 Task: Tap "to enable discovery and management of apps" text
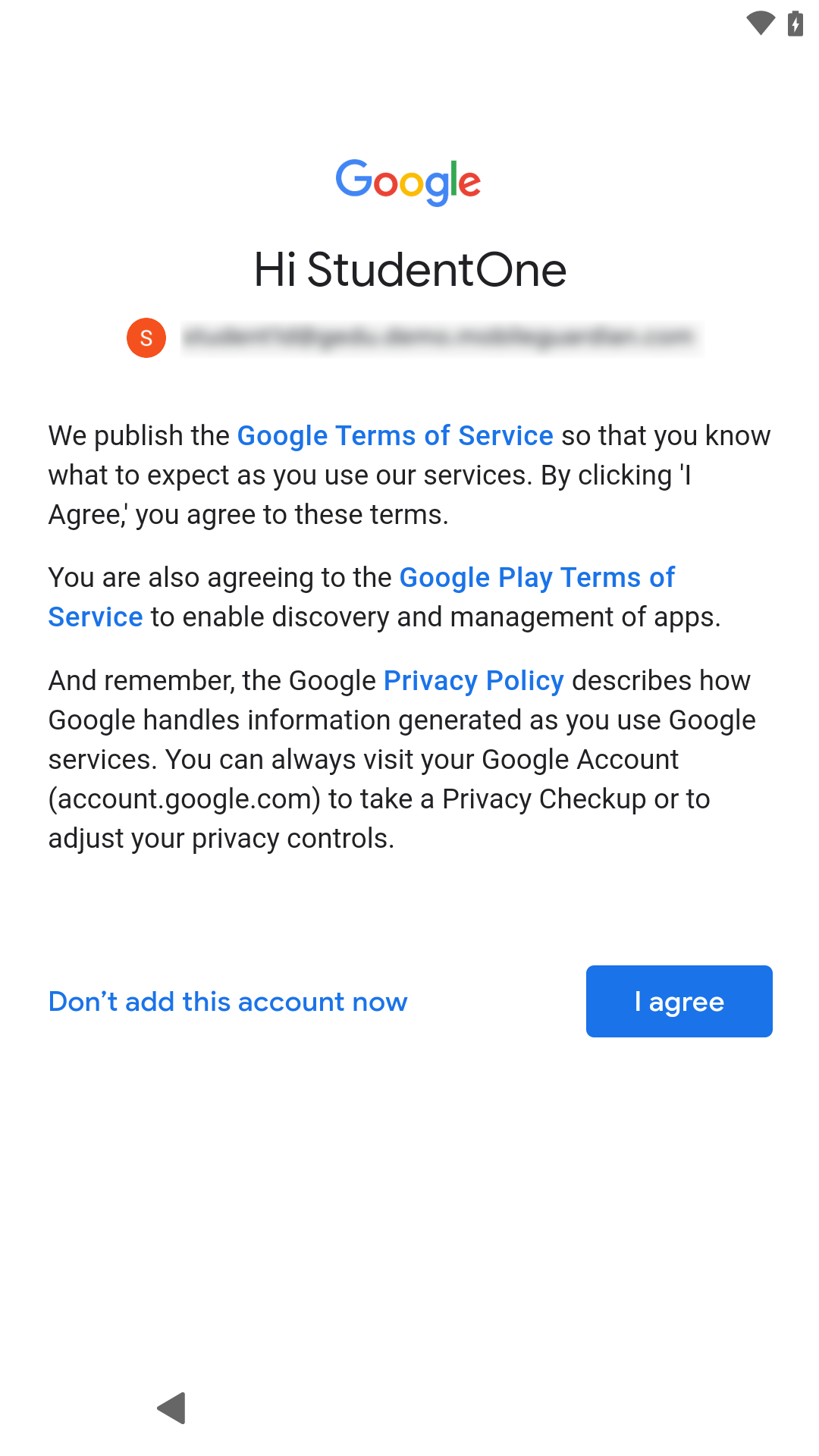435,617
